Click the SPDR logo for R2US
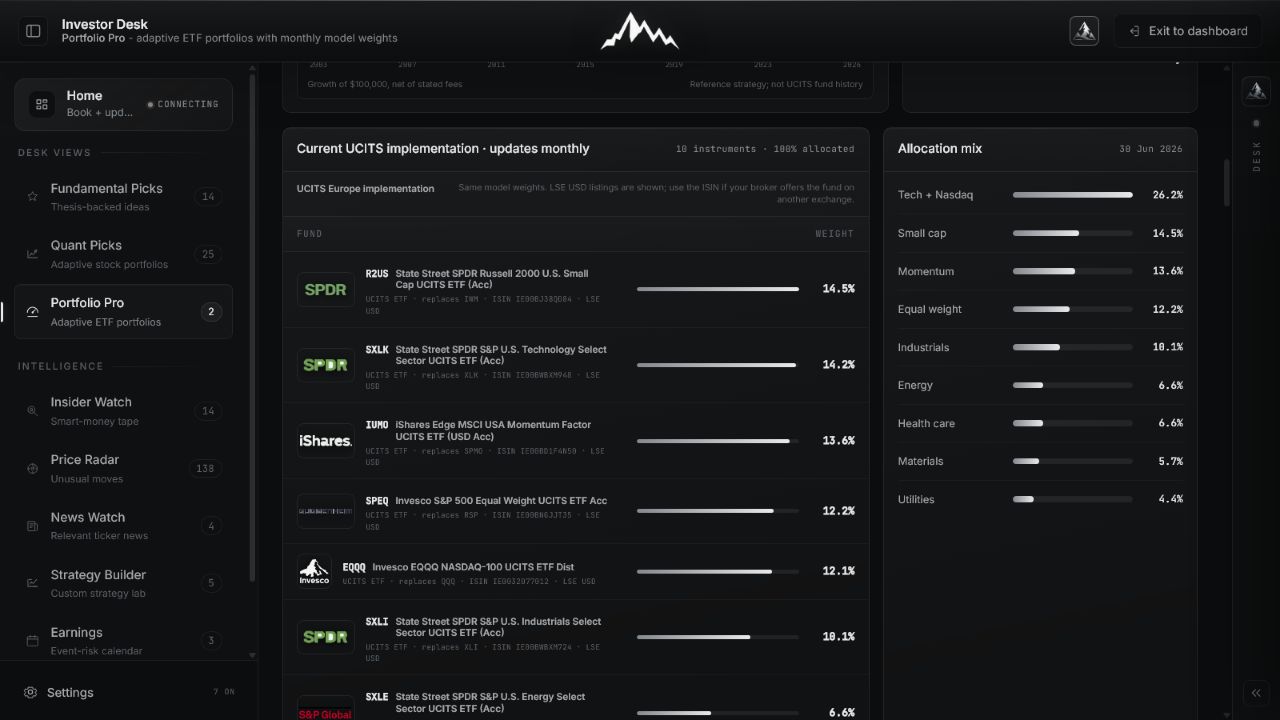Viewport: 1280px width, 720px height. 326,289
